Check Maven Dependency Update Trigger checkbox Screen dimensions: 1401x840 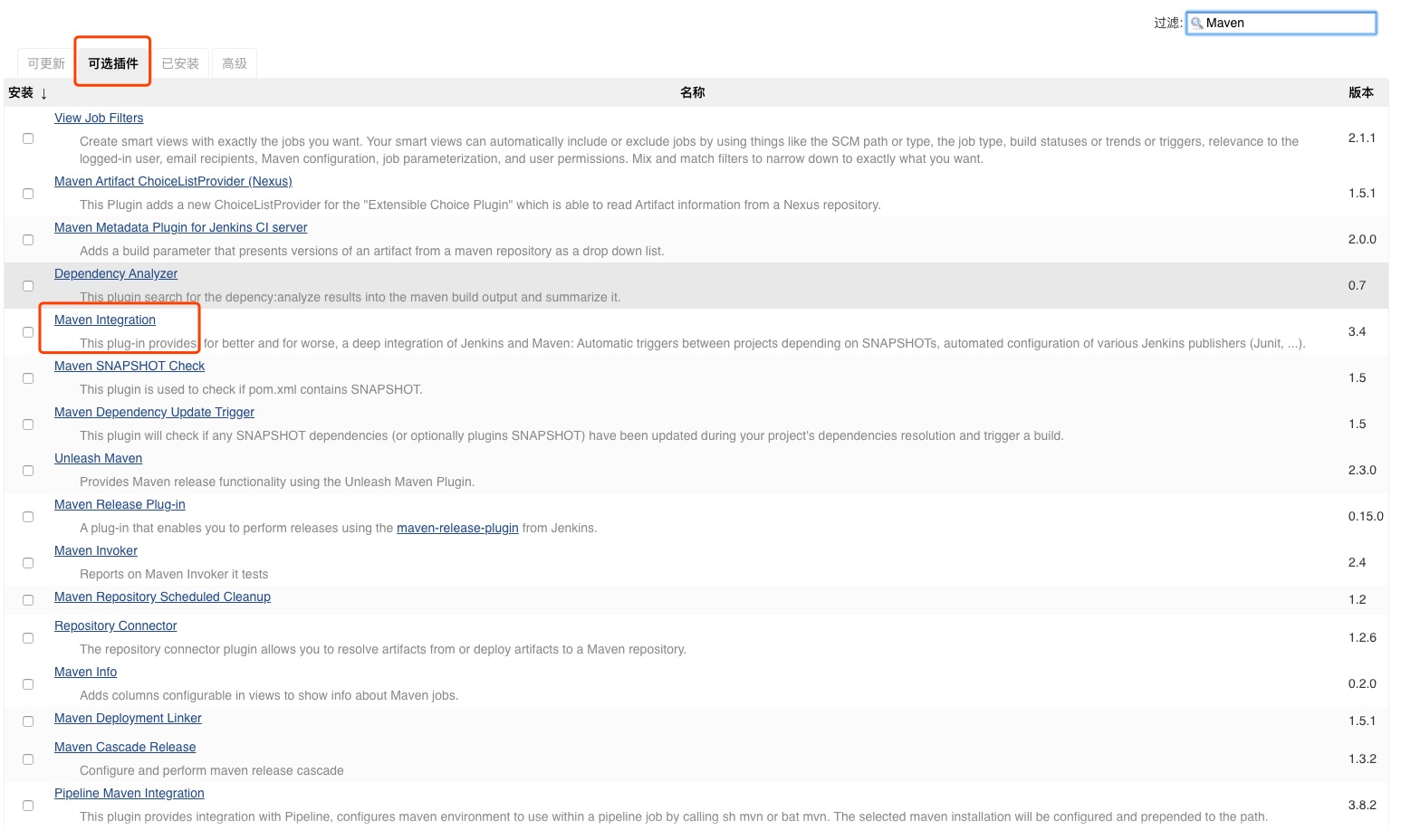coord(28,425)
